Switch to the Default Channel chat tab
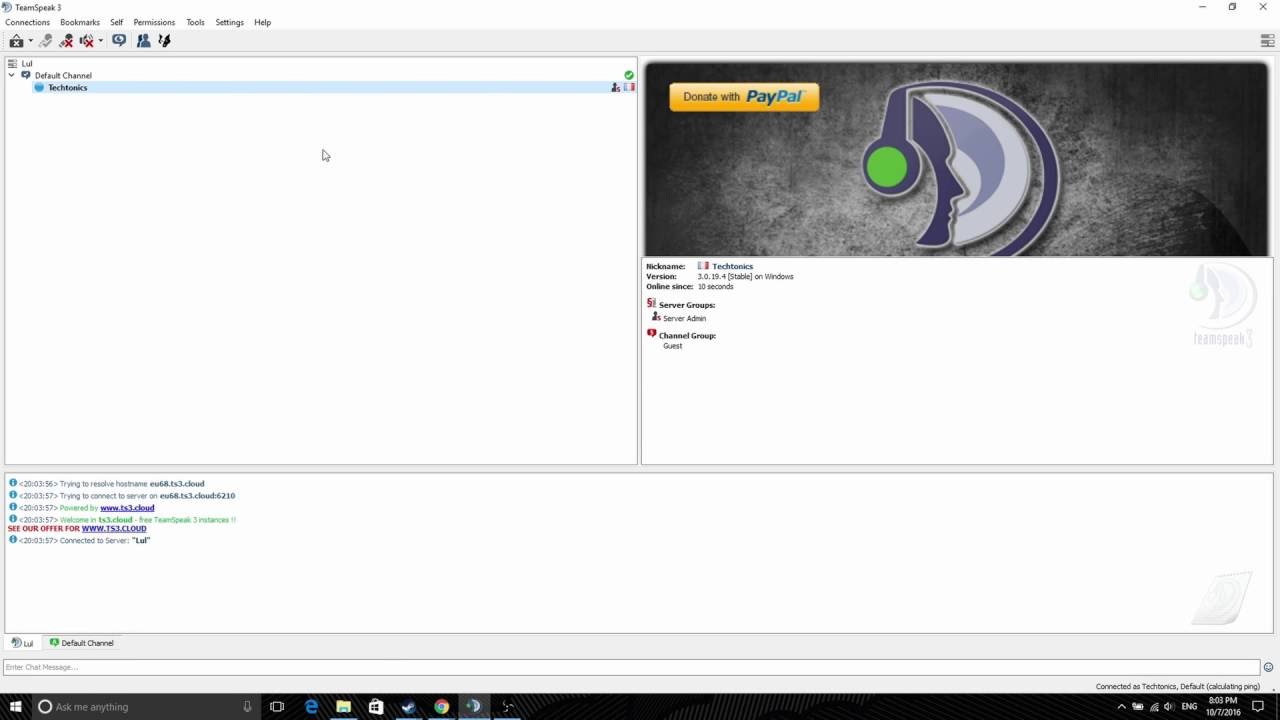 82,643
